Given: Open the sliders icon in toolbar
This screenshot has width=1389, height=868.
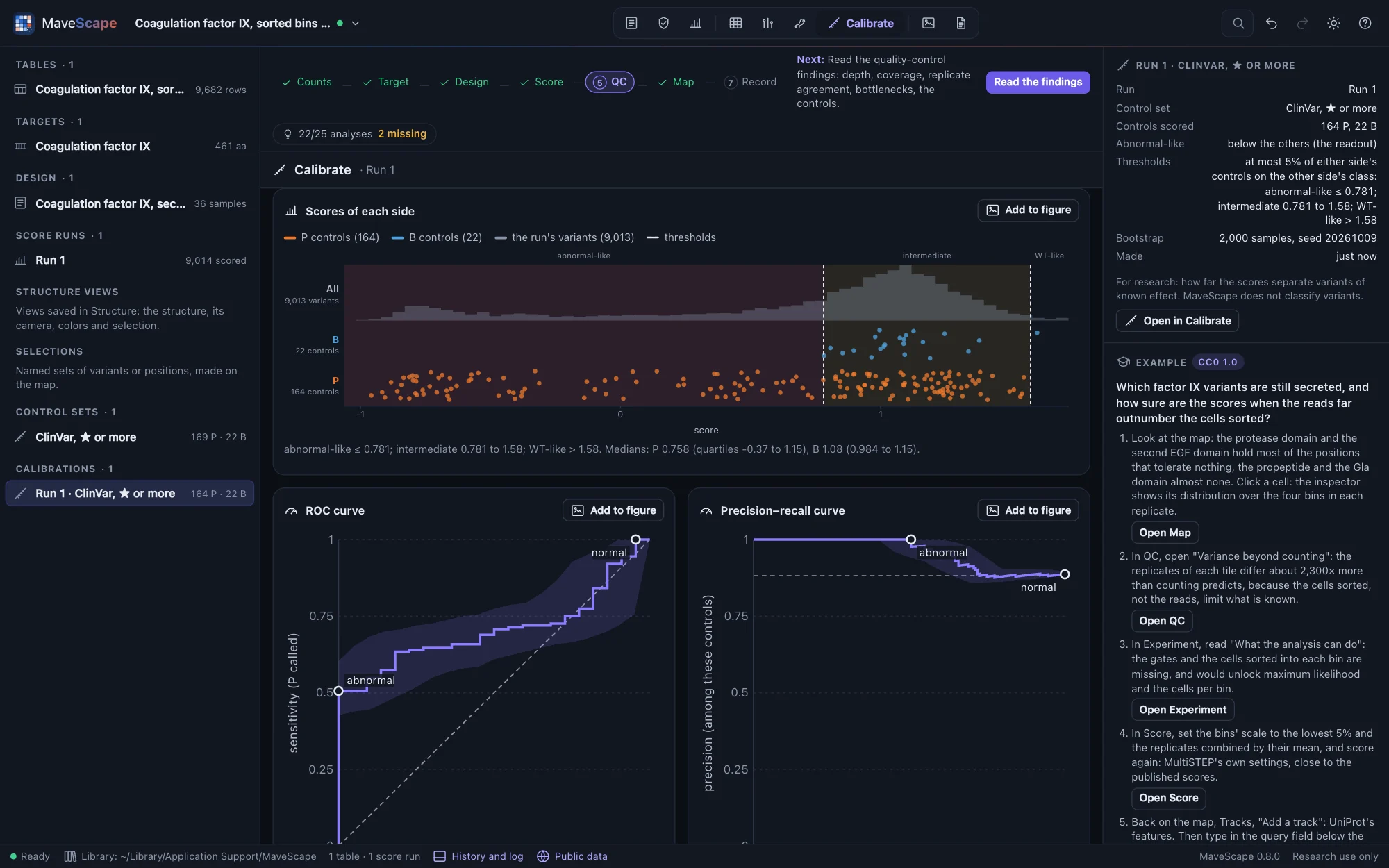Looking at the screenshot, I should tap(767, 23).
